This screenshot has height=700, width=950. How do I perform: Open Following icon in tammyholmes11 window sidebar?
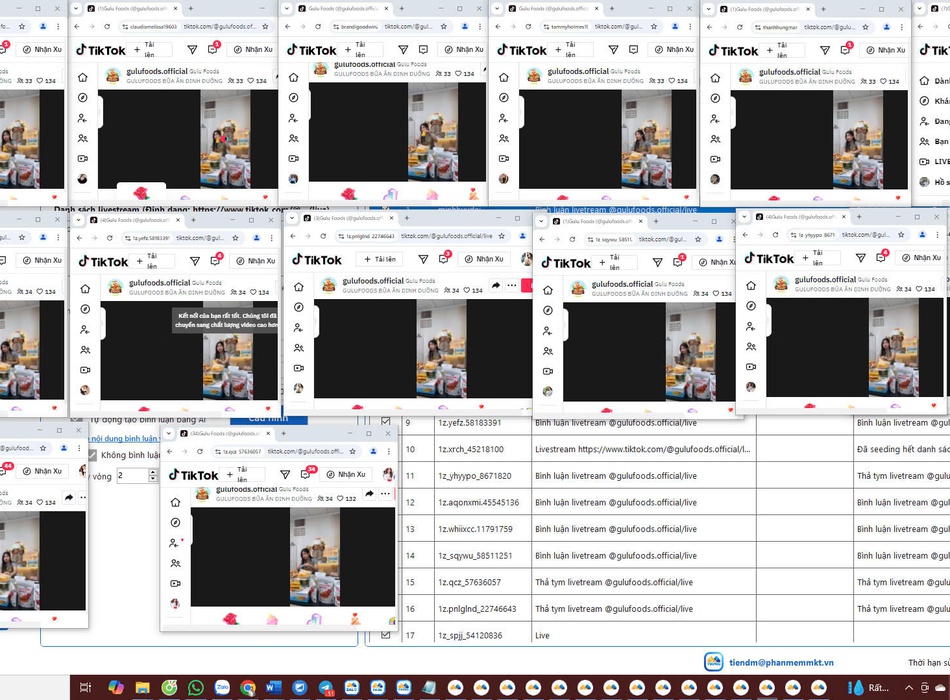[503, 118]
